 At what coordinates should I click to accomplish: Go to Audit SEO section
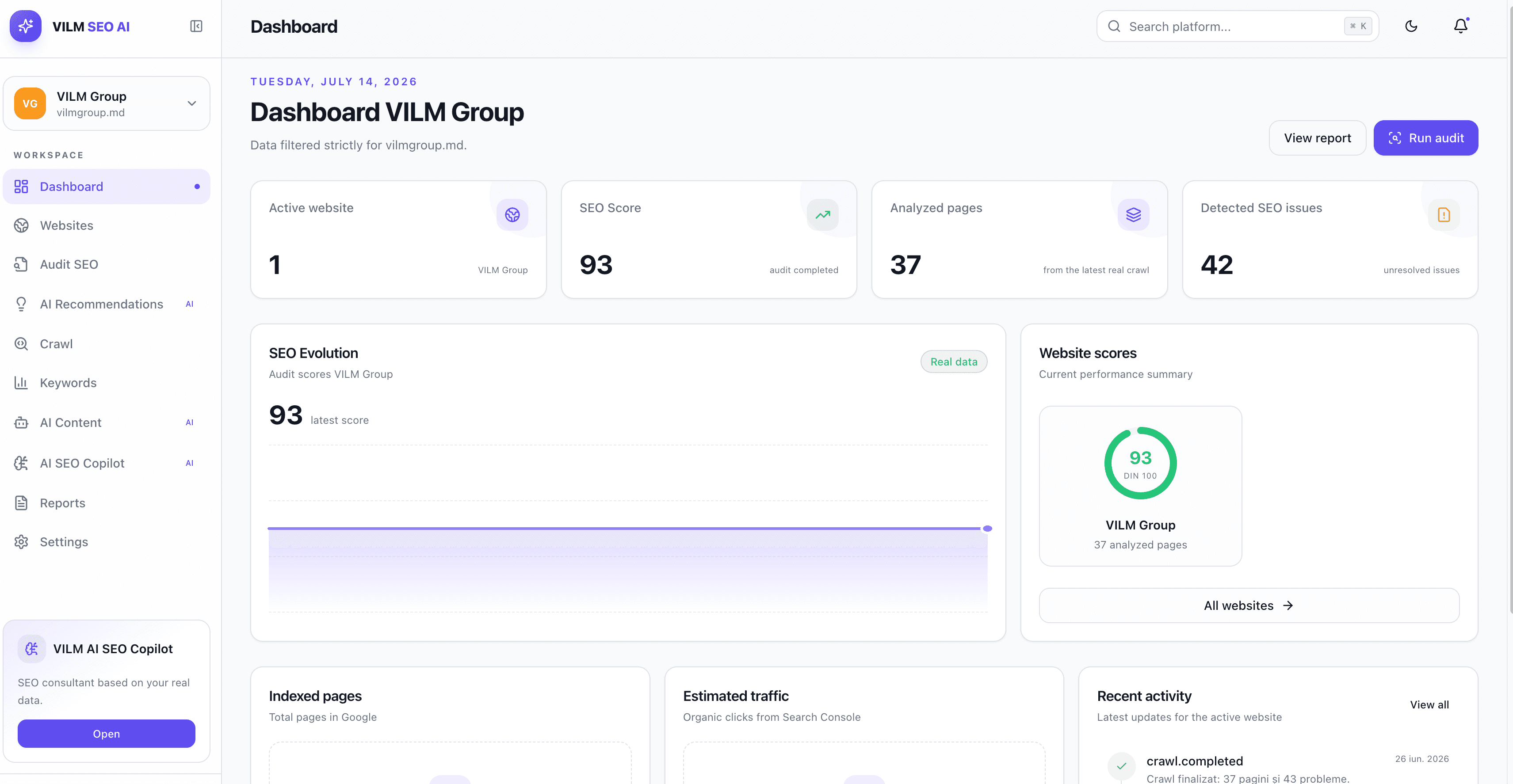tap(106, 264)
